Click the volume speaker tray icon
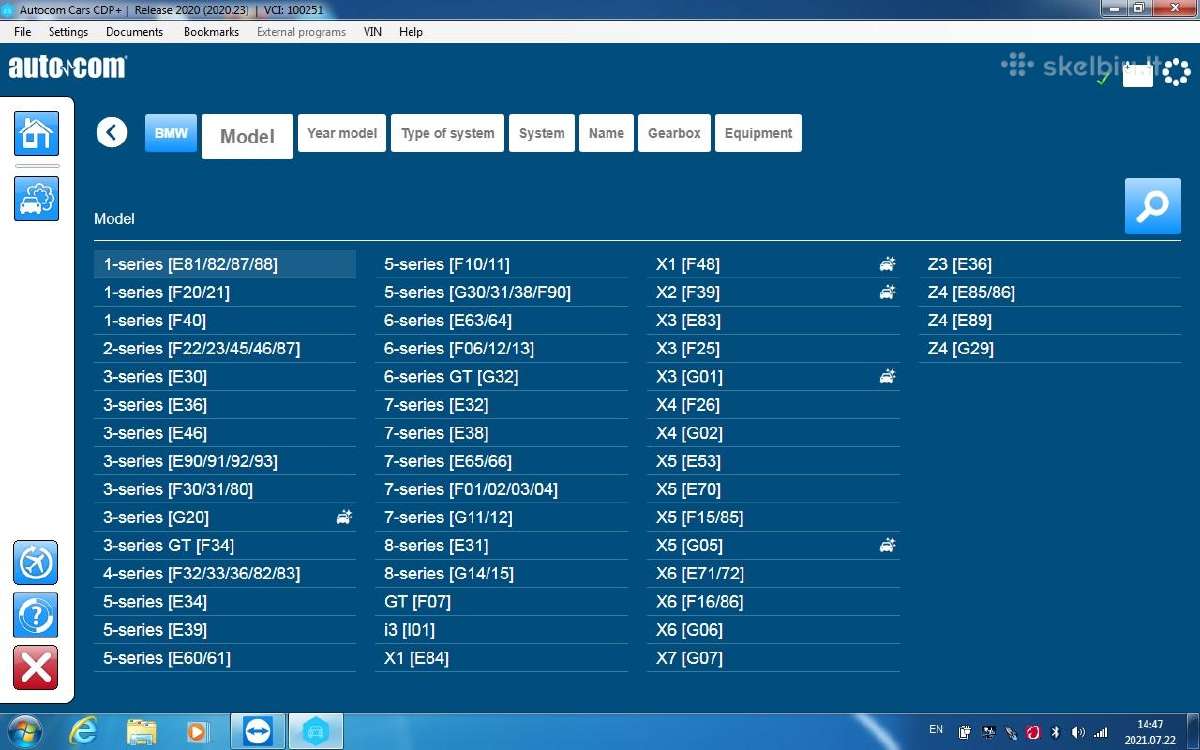 pos(1078,732)
